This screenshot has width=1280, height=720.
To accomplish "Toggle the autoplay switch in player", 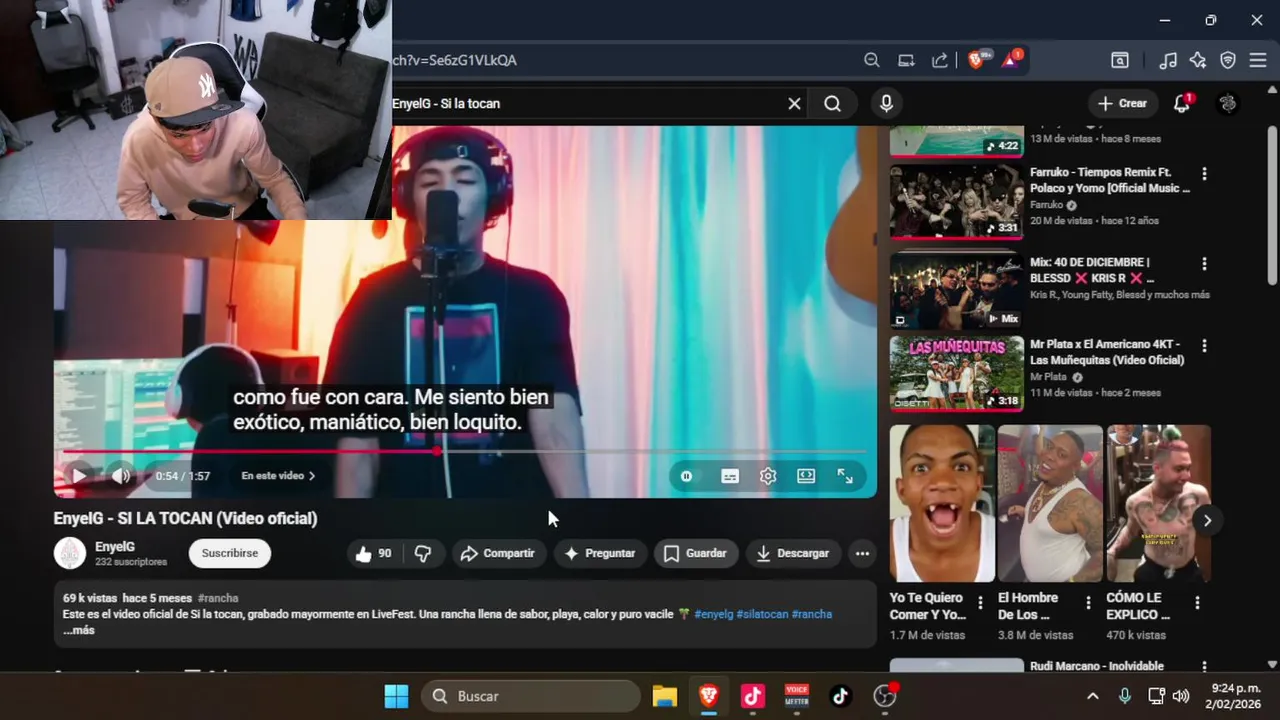I will click(687, 476).
